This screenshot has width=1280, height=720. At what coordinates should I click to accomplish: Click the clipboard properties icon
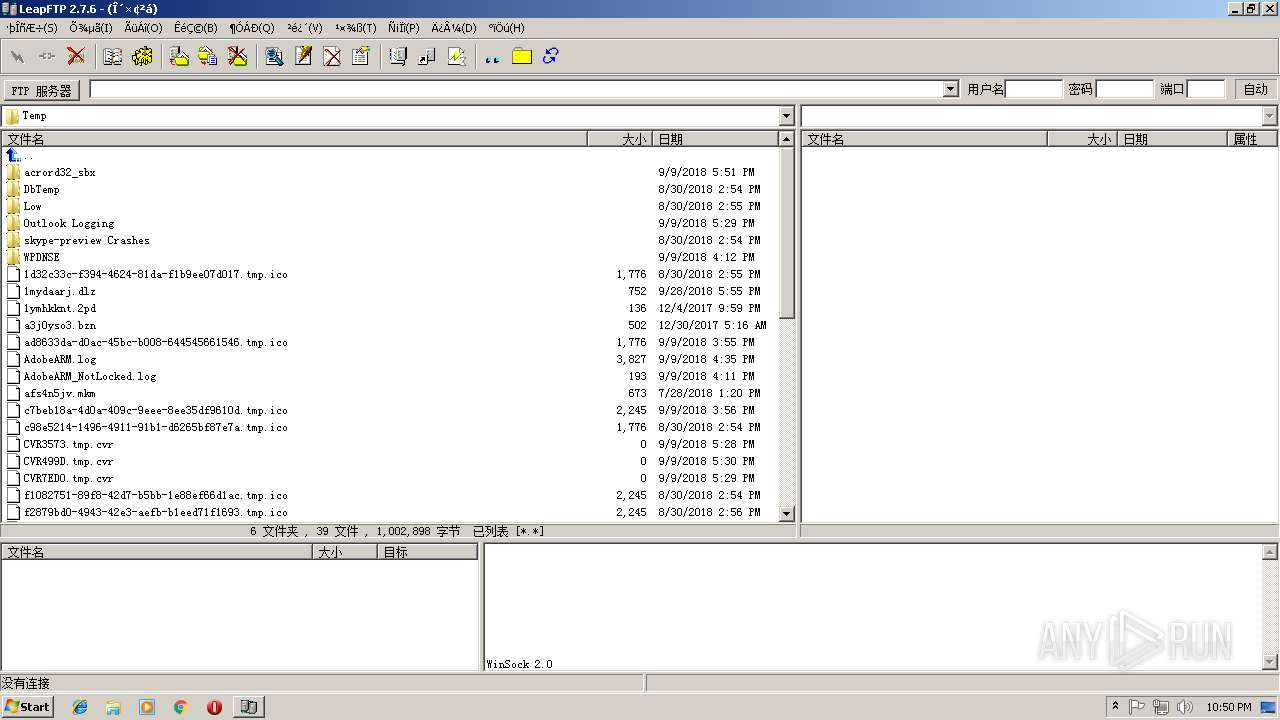coord(361,56)
